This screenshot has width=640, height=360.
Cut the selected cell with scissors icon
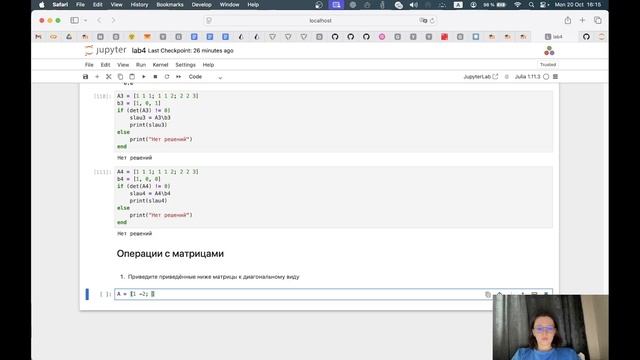pyautogui.click(x=109, y=77)
